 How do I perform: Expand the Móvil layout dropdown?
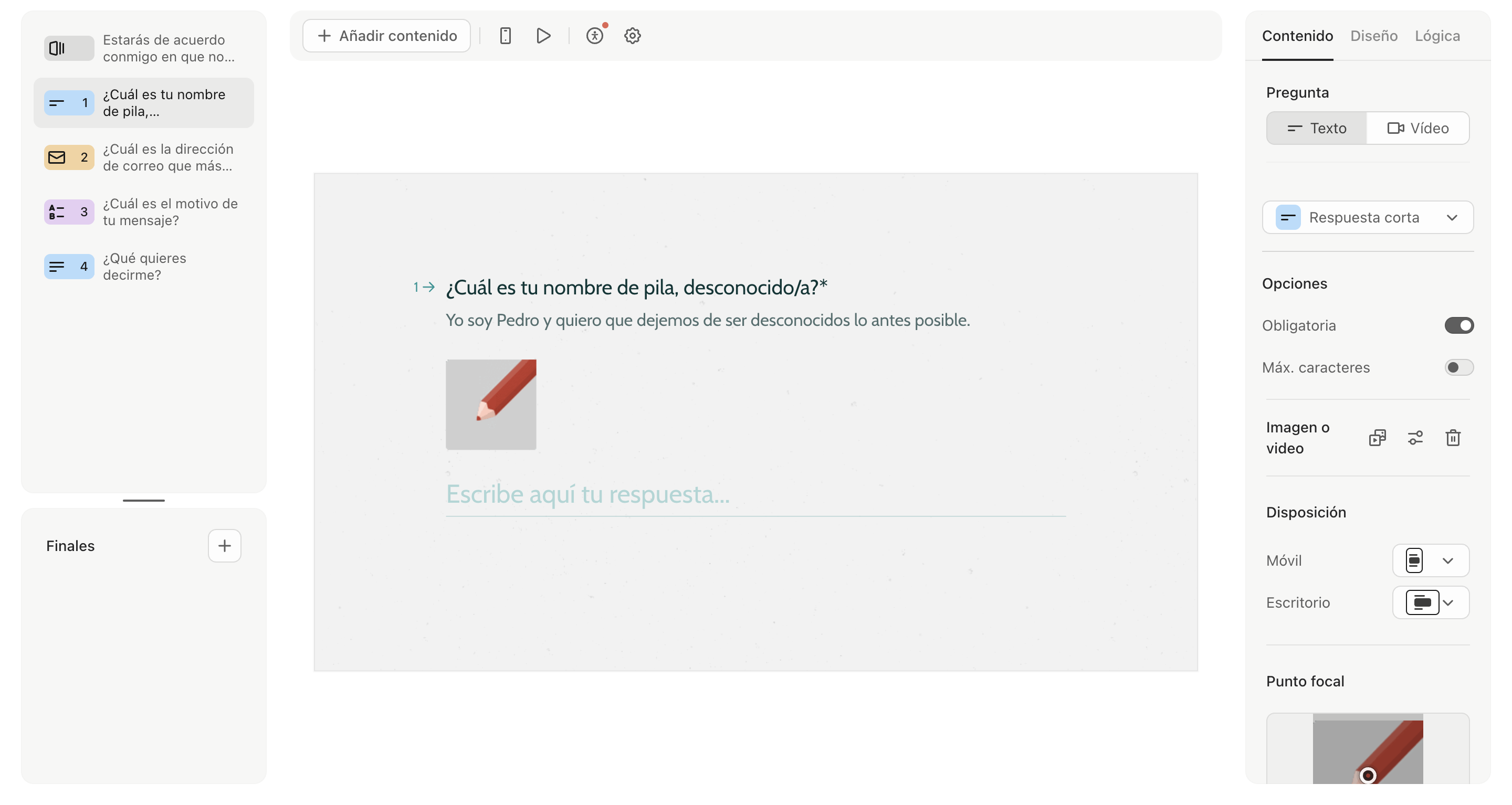tap(1448, 560)
